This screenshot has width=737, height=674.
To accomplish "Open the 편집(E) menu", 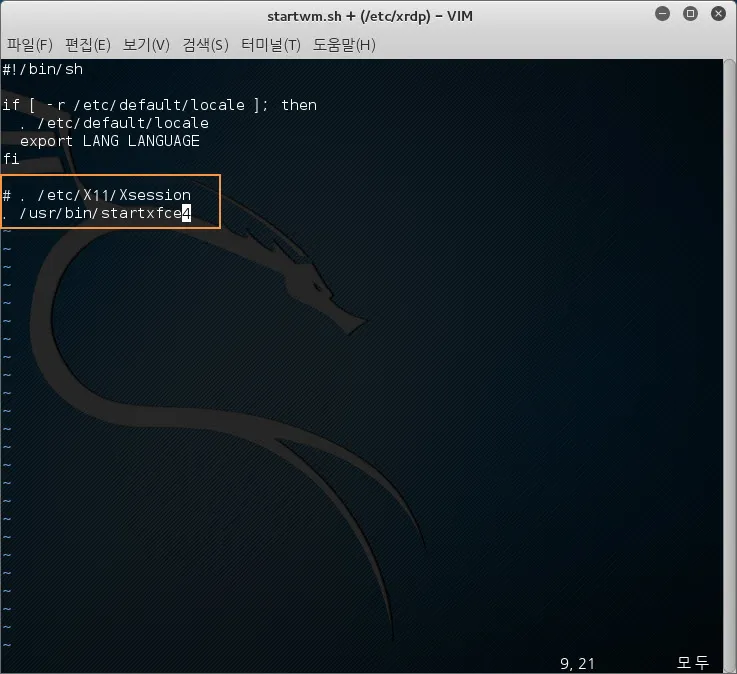I will click(88, 45).
